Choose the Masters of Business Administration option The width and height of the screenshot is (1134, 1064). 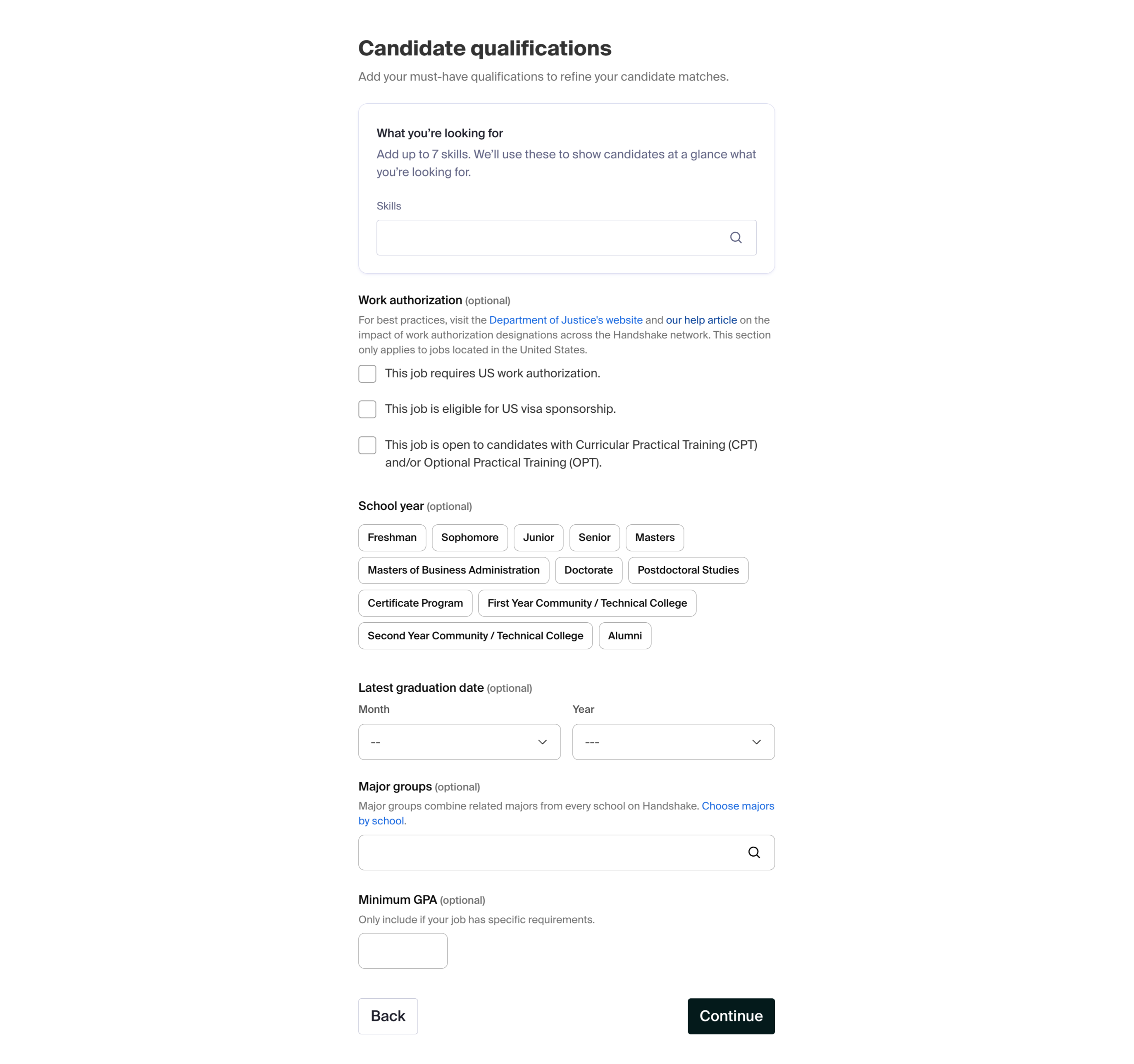tap(453, 570)
